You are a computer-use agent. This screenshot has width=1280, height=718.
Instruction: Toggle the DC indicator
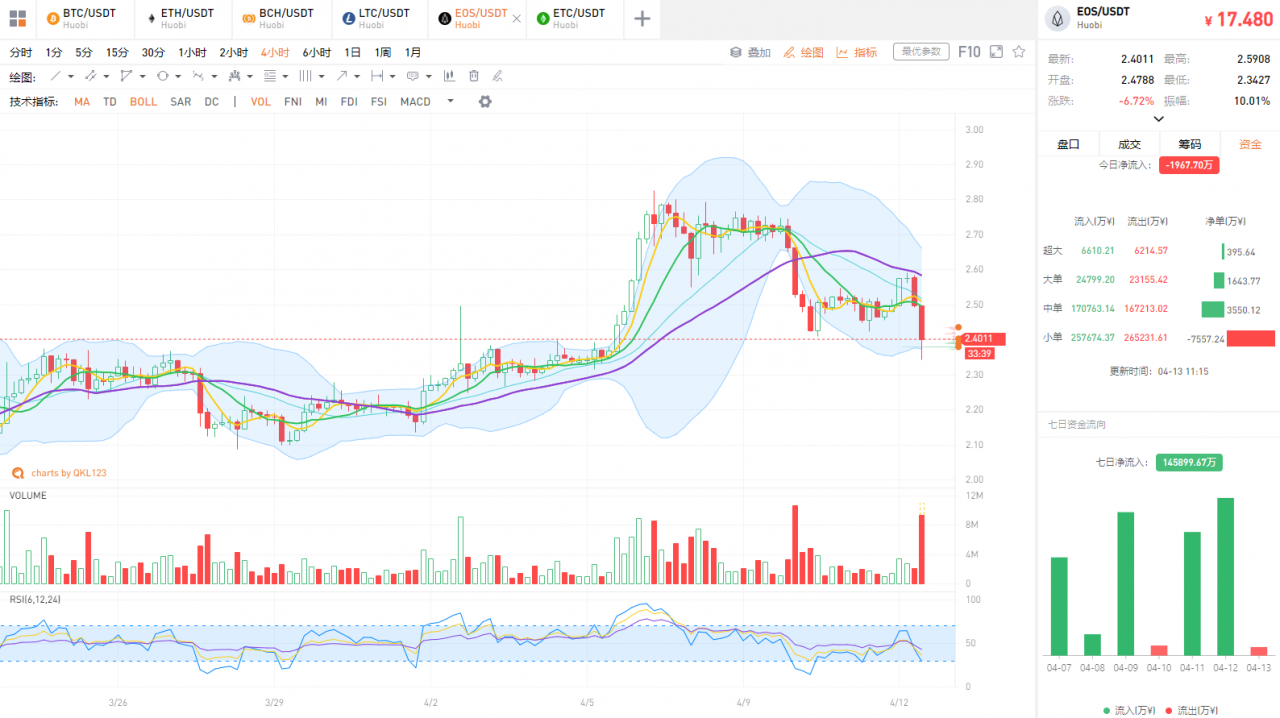(212, 102)
